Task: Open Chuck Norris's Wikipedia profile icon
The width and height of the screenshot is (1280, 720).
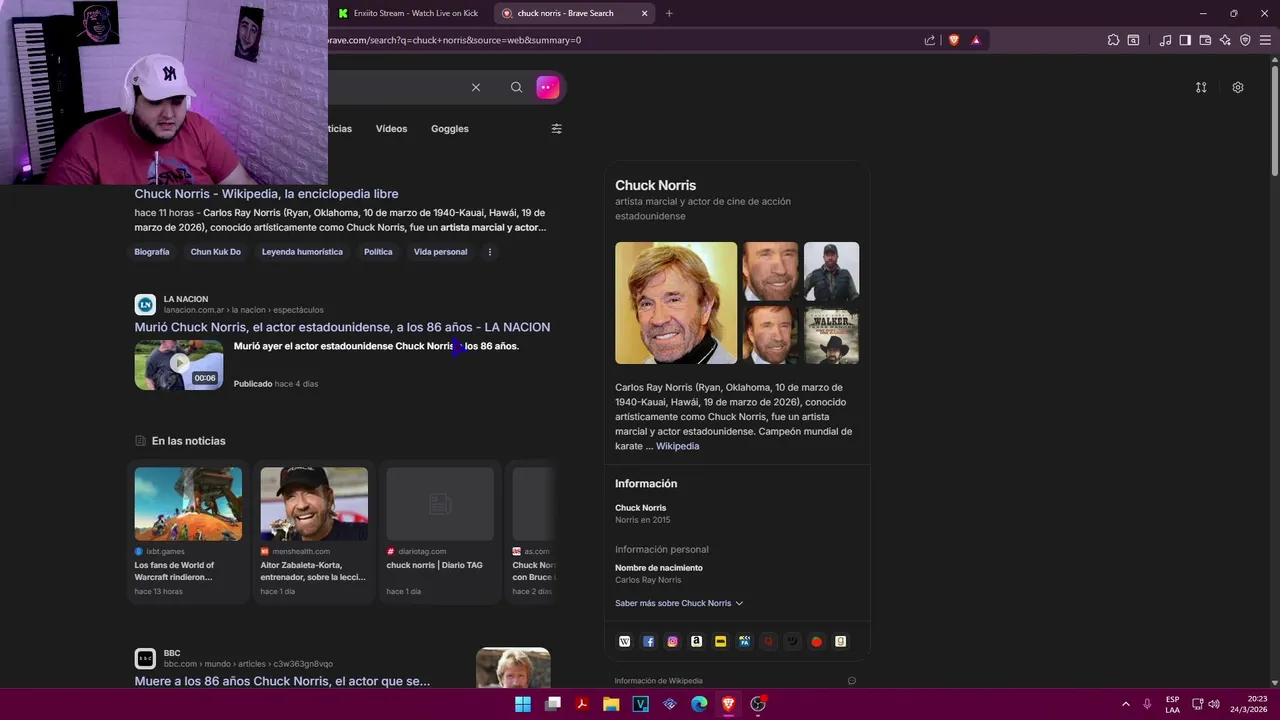Action: pyautogui.click(x=625, y=642)
